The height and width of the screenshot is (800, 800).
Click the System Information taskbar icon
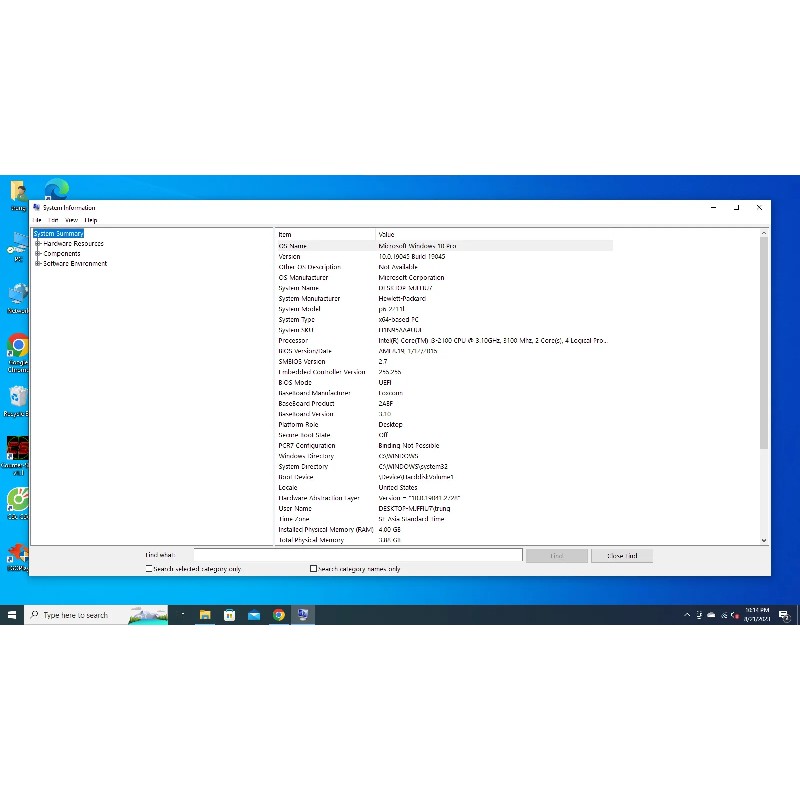[303, 615]
